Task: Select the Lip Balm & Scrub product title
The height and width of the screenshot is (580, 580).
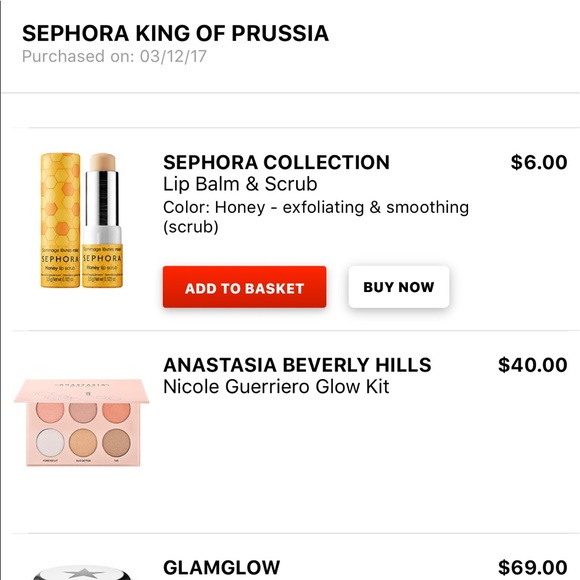Action: [x=240, y=184]
